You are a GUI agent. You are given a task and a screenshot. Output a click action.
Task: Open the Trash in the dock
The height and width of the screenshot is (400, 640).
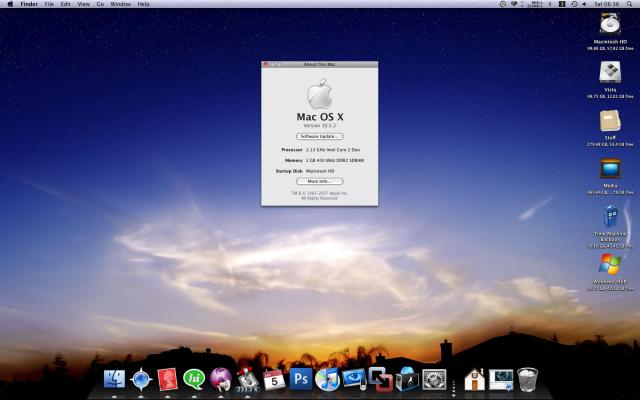(528, 380)
